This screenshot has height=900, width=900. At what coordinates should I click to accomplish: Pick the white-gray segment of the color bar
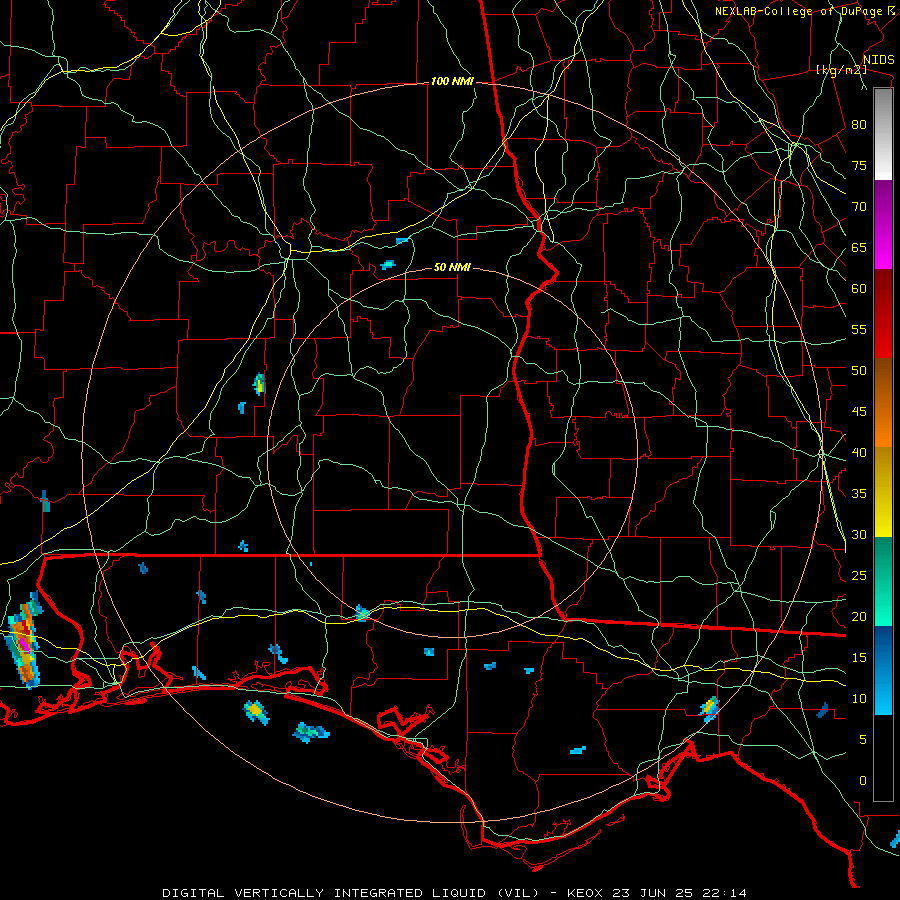point(883,134)
